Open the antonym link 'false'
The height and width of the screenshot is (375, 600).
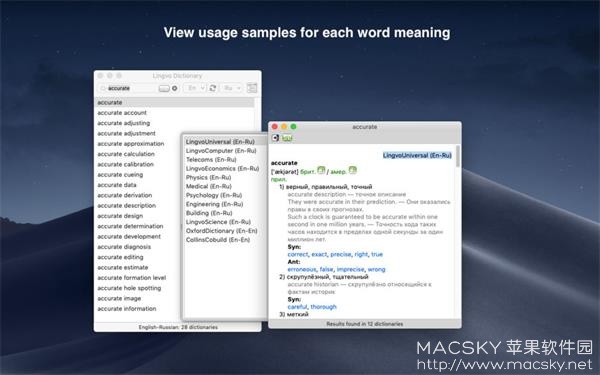coord(326,269)
